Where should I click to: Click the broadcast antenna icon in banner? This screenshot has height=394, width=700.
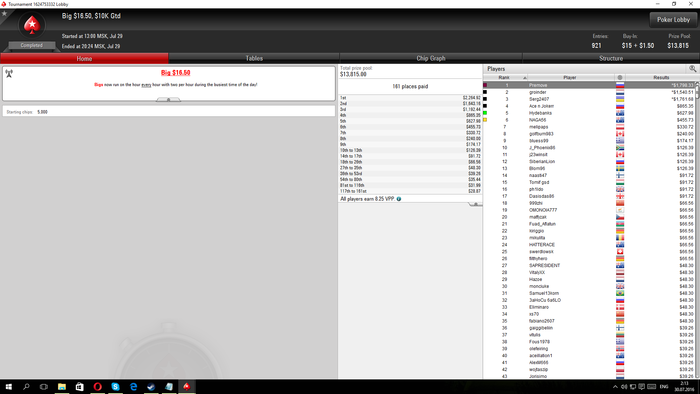pos(9,74)
